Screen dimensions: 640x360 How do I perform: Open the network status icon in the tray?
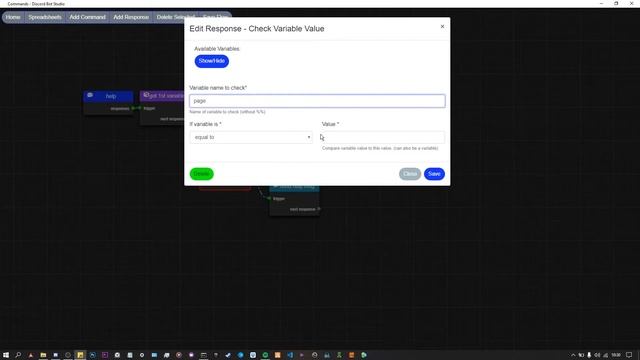pos(606,355)
